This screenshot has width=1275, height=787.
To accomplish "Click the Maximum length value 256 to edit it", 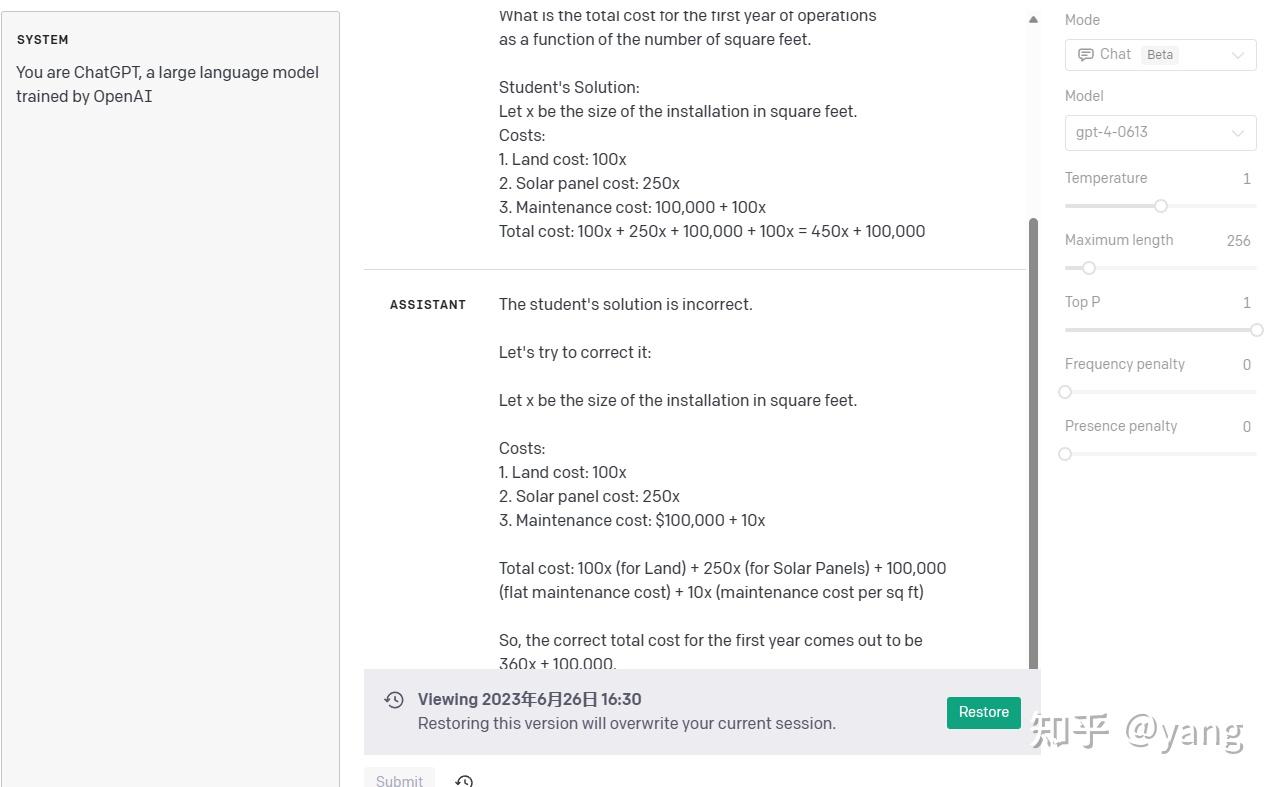I will (1238, 240).
